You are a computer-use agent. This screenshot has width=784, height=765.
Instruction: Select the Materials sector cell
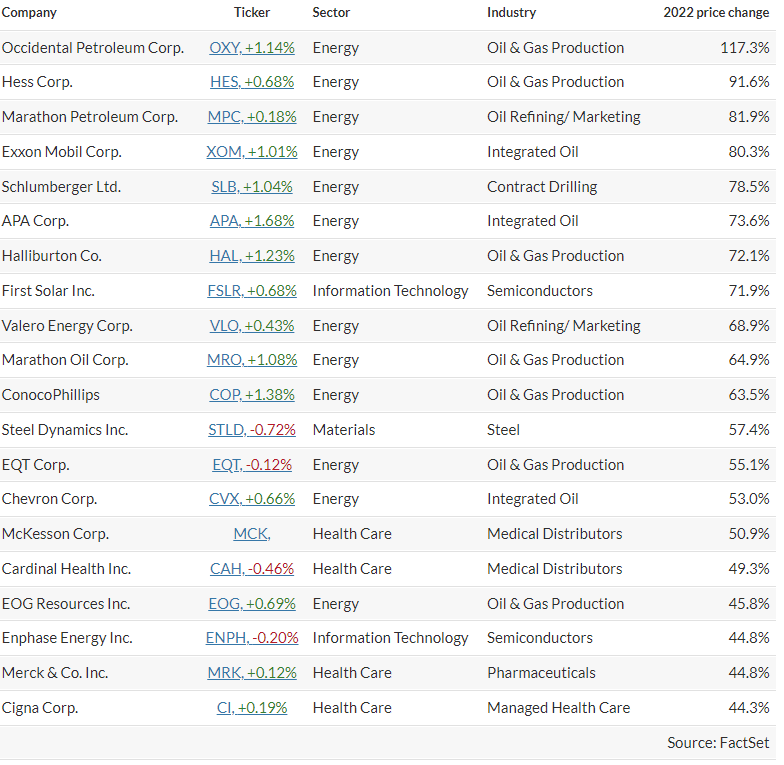coord(344,430)
